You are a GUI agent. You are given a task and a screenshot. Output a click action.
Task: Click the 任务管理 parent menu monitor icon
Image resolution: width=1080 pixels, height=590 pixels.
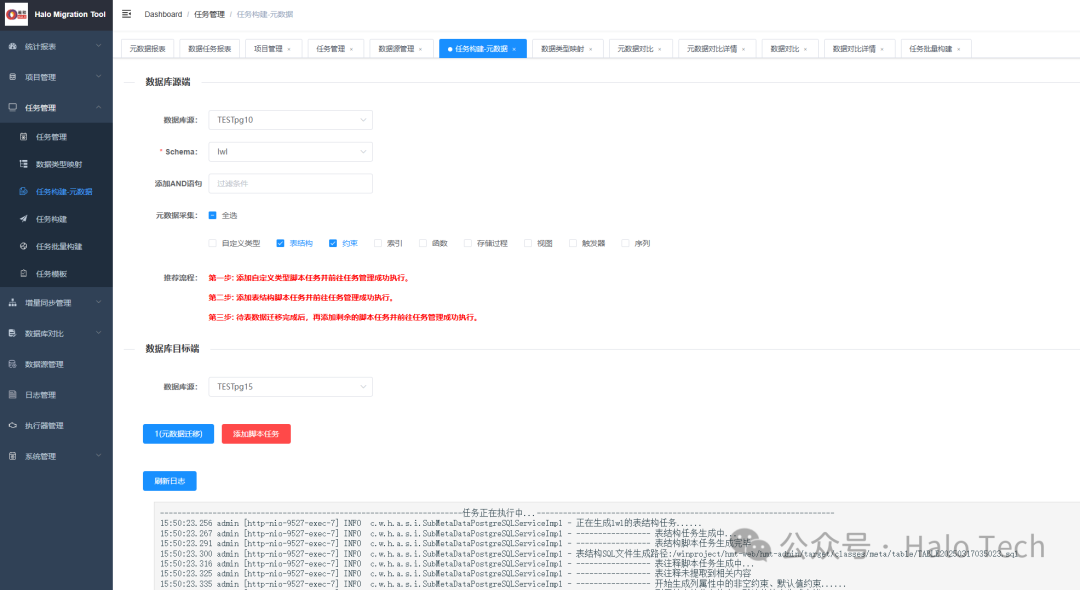click(12, 107)
